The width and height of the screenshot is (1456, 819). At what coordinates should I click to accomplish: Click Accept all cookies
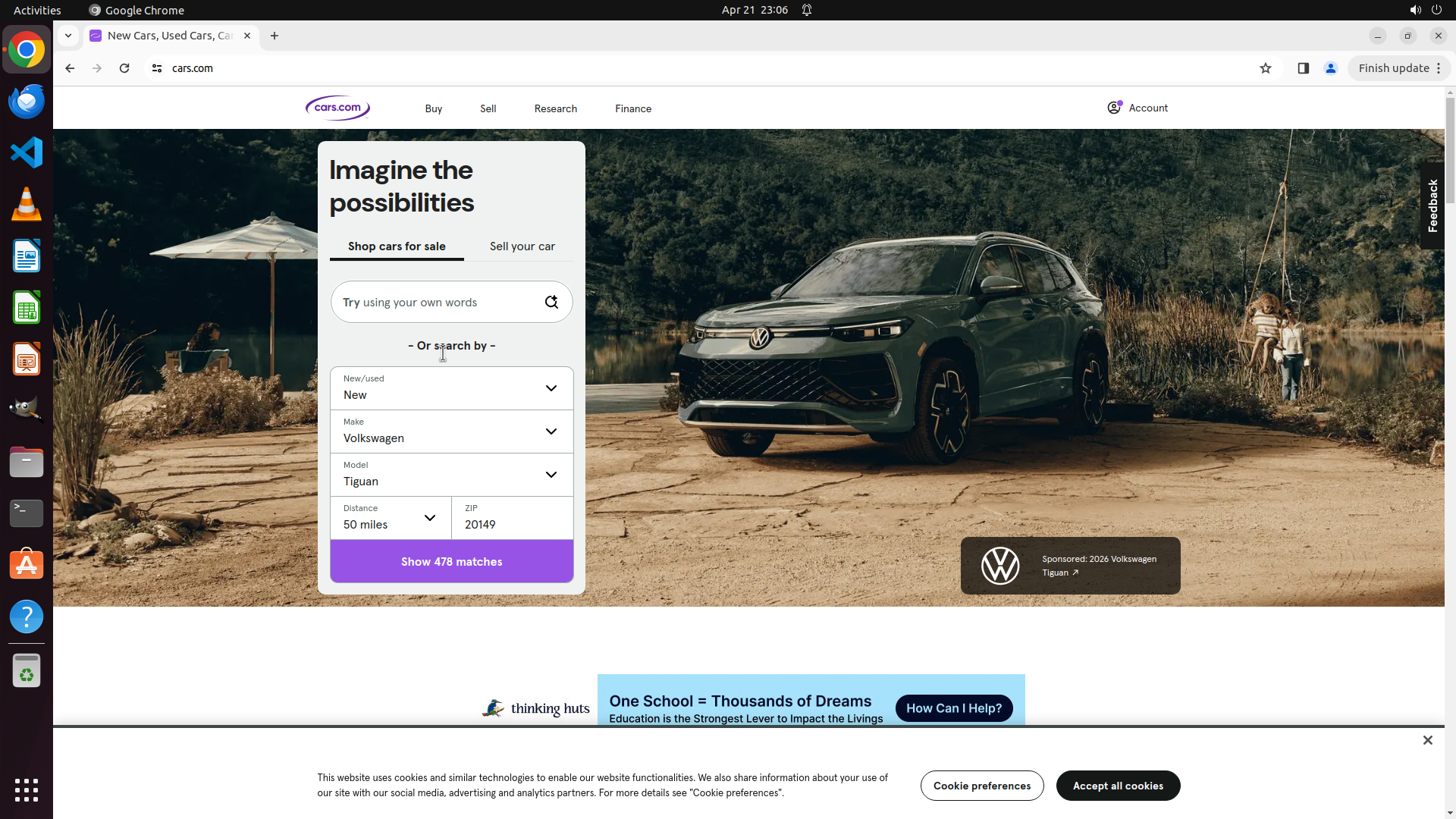point(1118,786)
